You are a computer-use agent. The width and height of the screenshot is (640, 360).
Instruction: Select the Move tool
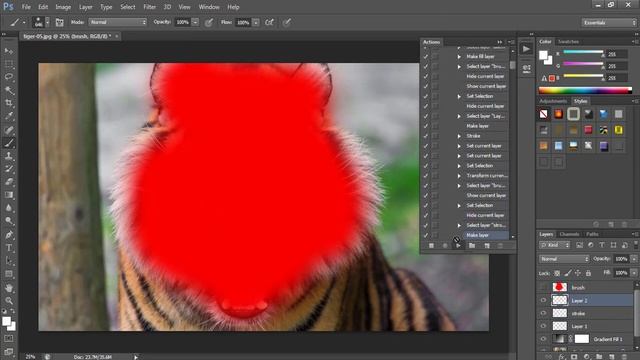click(9, 51)
